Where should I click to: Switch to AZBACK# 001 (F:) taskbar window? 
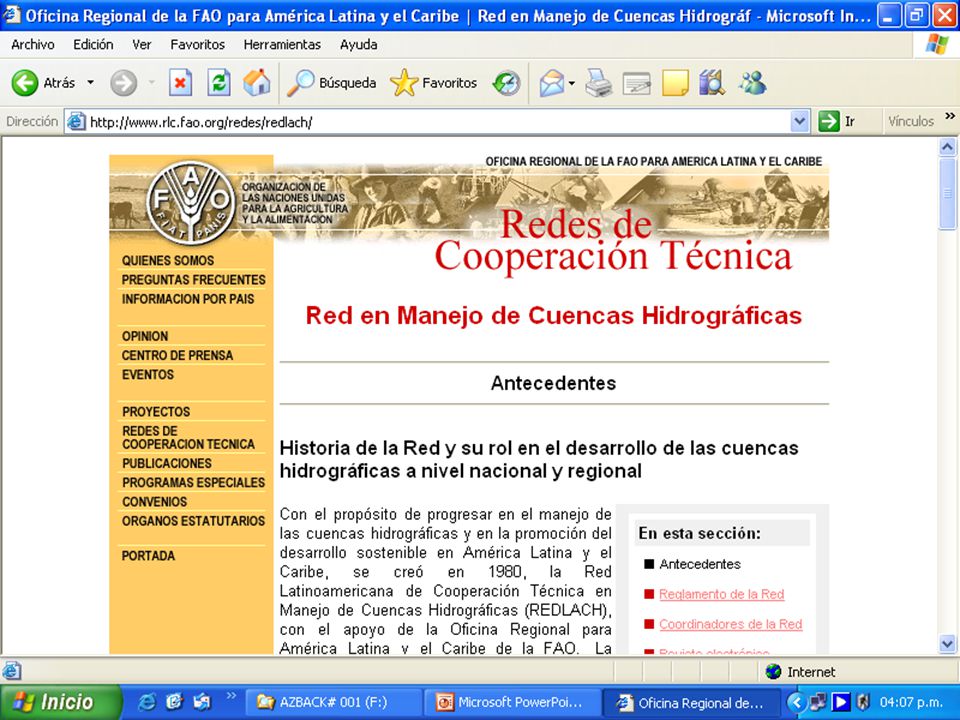pyautogui.click(x=334, y=702)
